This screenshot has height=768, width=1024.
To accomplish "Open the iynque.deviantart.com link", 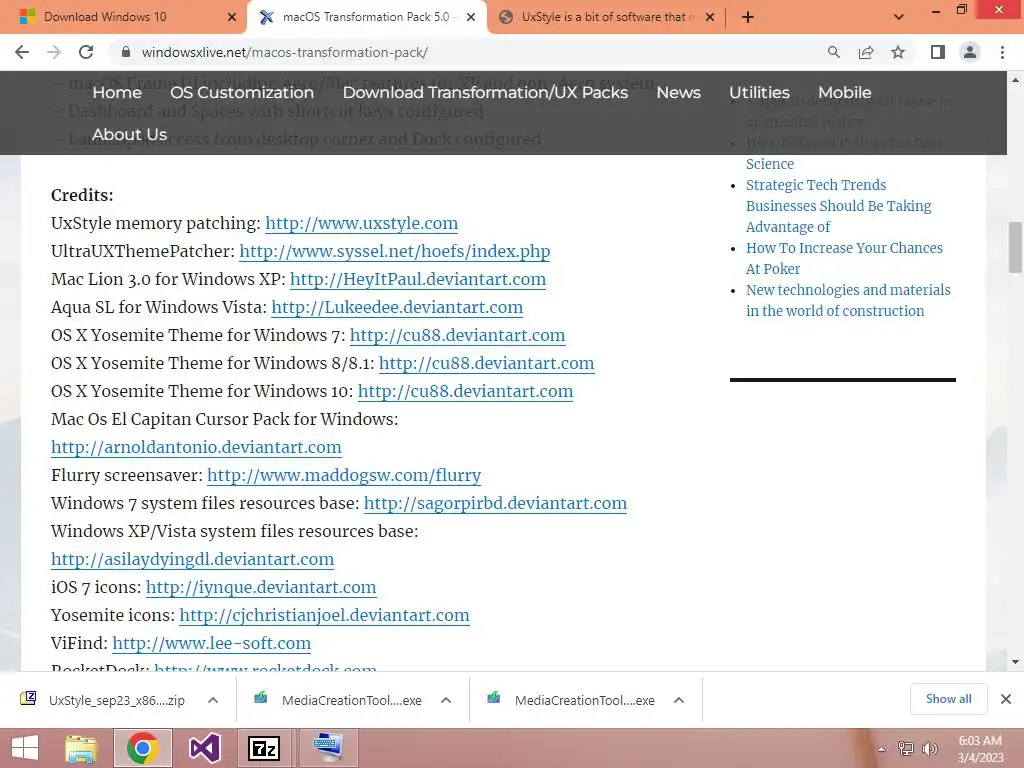I will (x=261, y=588).
